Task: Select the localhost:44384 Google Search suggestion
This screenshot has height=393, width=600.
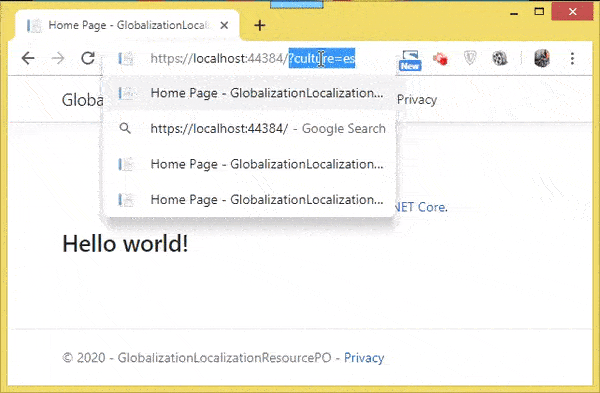Action: coord(249,129)
